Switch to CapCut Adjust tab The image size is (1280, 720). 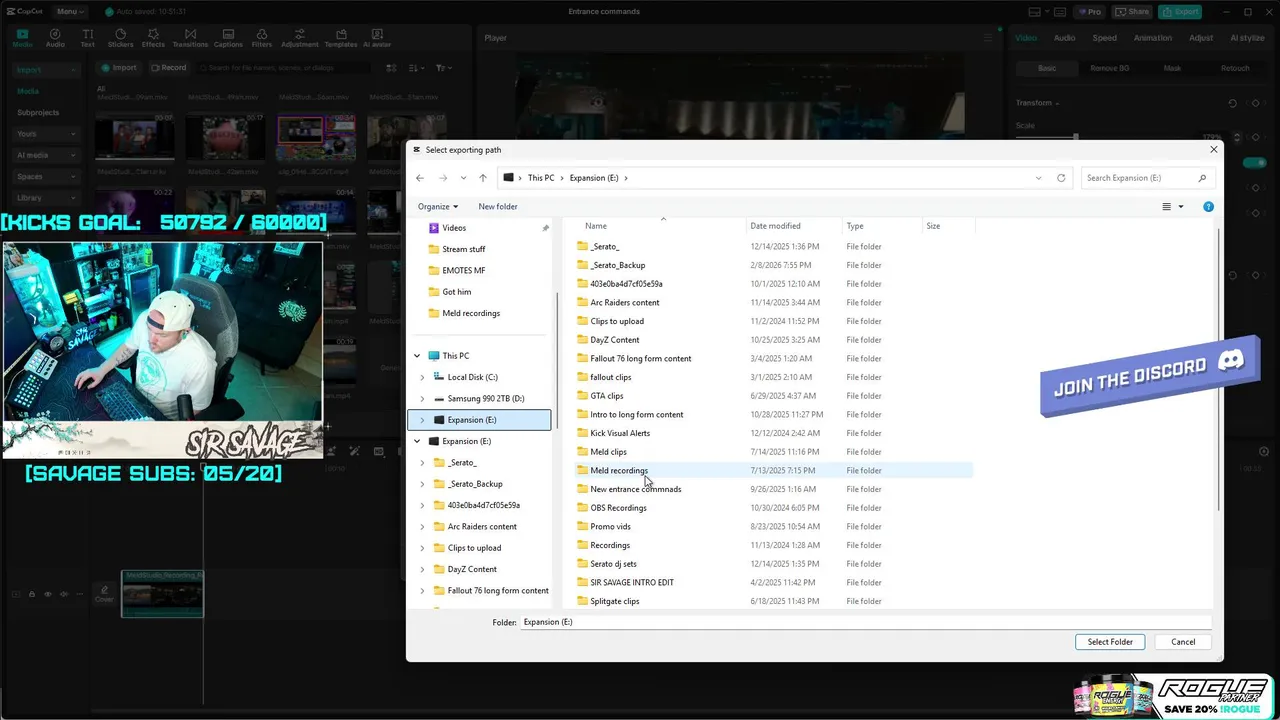(1201, 38)
